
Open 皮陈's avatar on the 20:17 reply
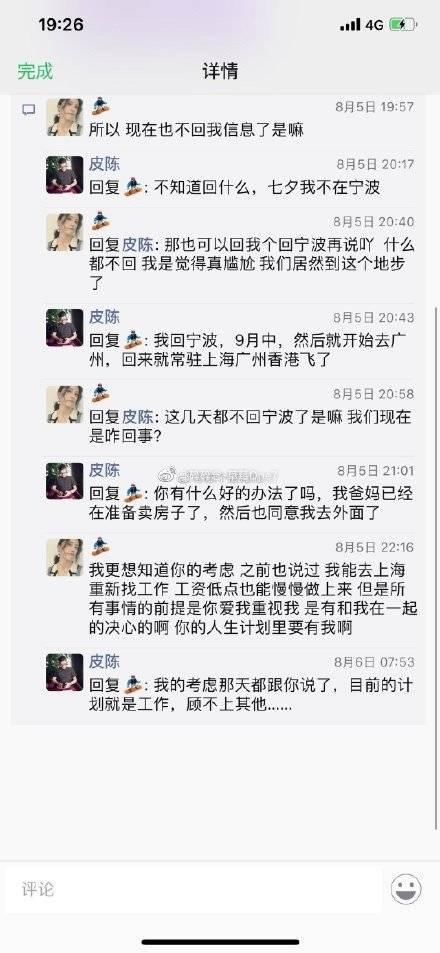coord(64,174)
